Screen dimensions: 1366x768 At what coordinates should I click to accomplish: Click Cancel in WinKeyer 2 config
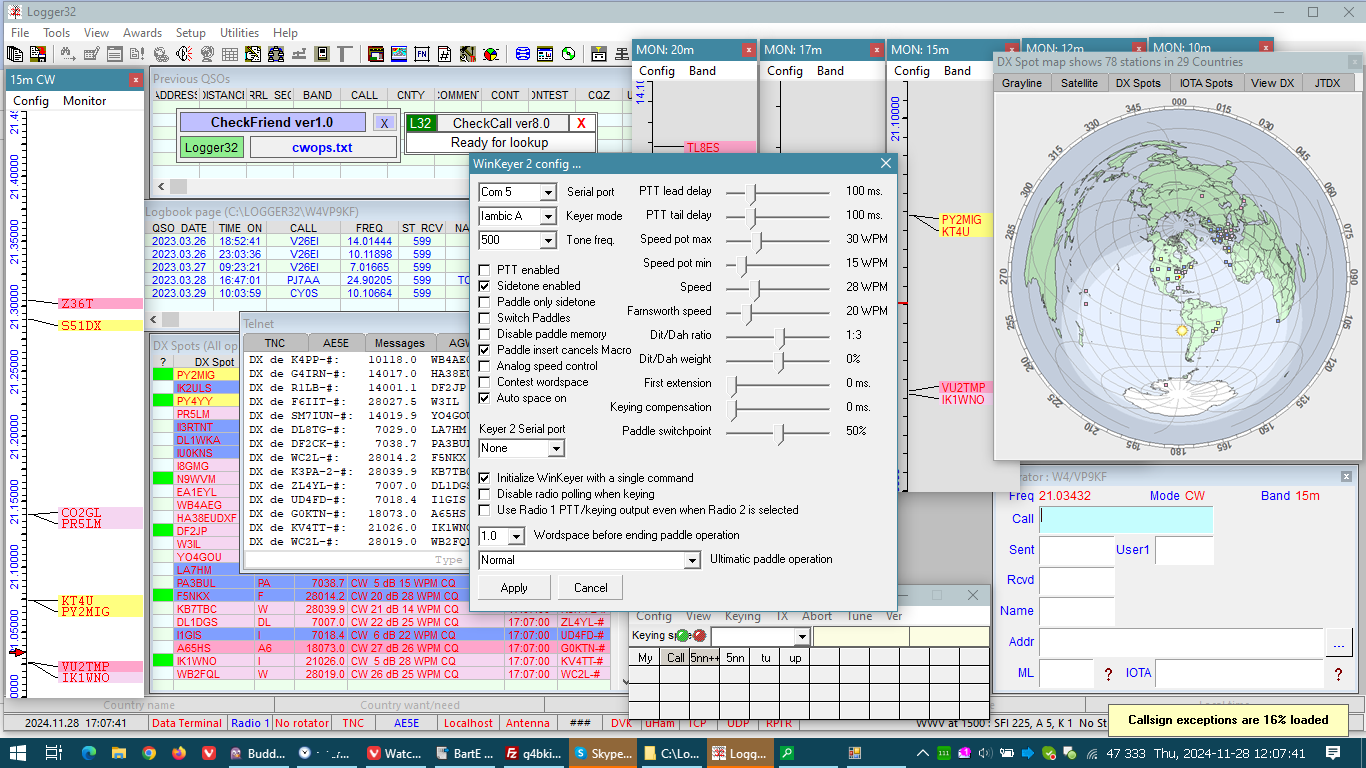(591, 588)
